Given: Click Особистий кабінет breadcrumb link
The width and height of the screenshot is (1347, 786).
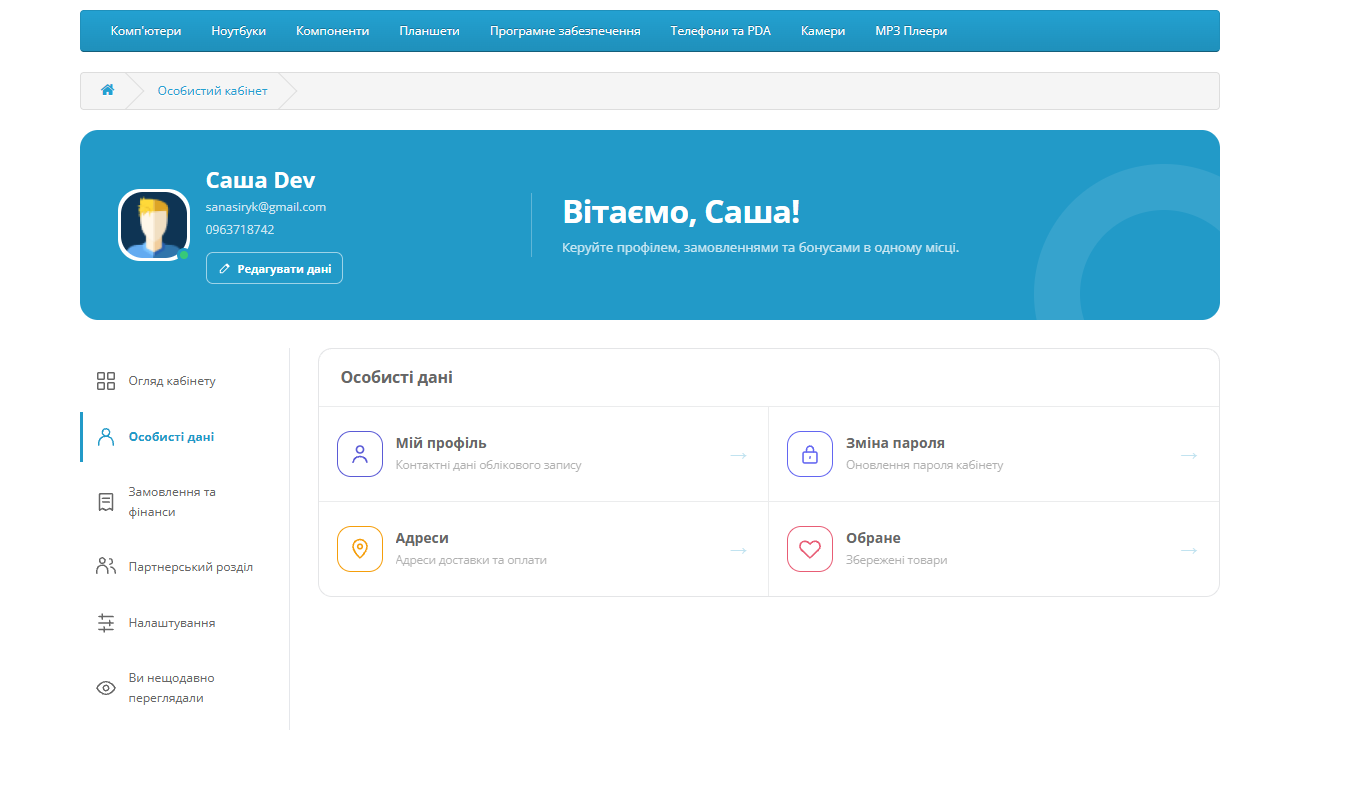Looking at the screenshot, I should (212, 91).
